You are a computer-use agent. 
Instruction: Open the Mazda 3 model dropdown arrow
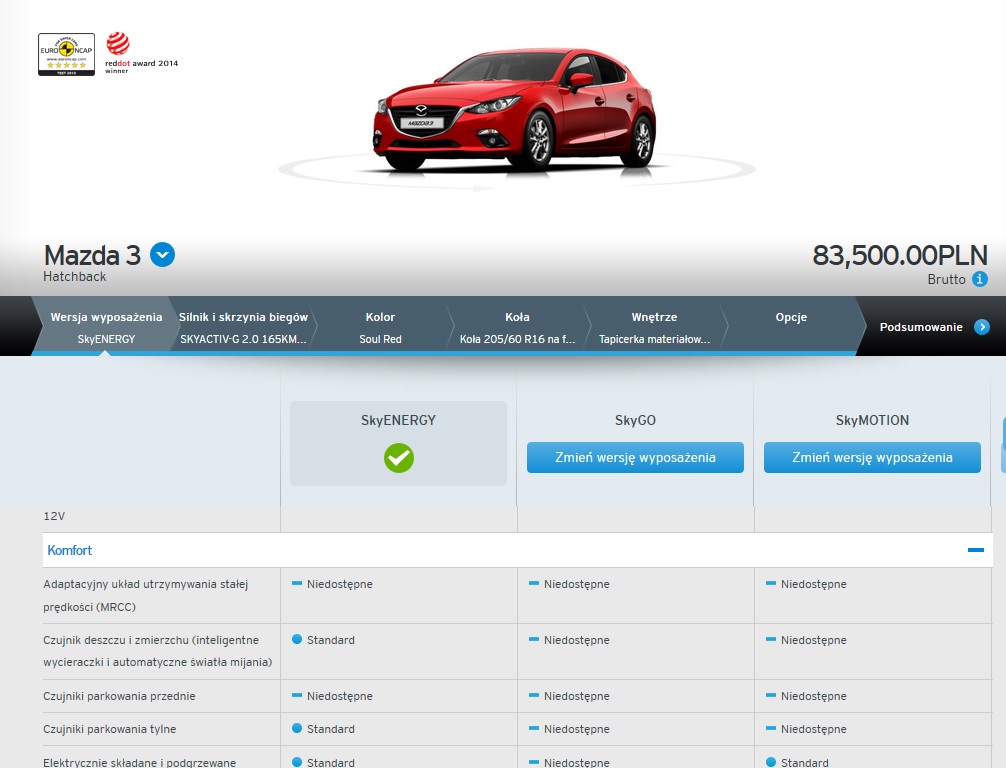[x=162, y=255]
